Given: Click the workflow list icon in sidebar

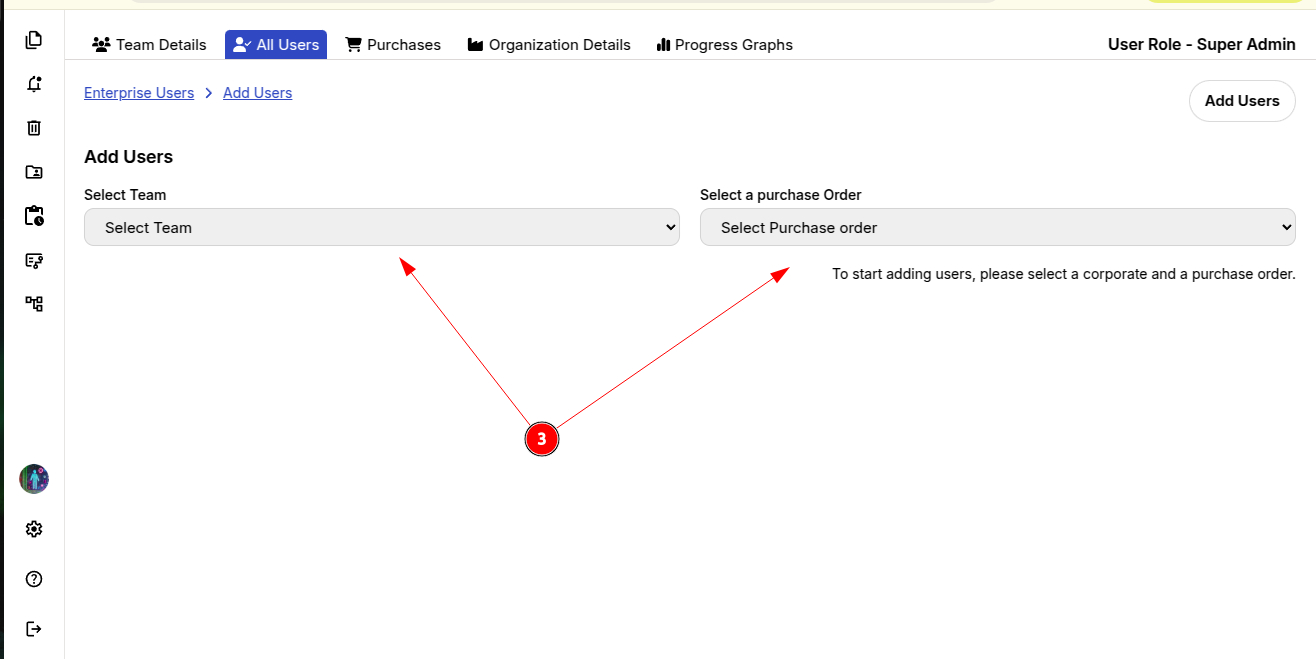Looking at the screenshot, I should 34,260.
